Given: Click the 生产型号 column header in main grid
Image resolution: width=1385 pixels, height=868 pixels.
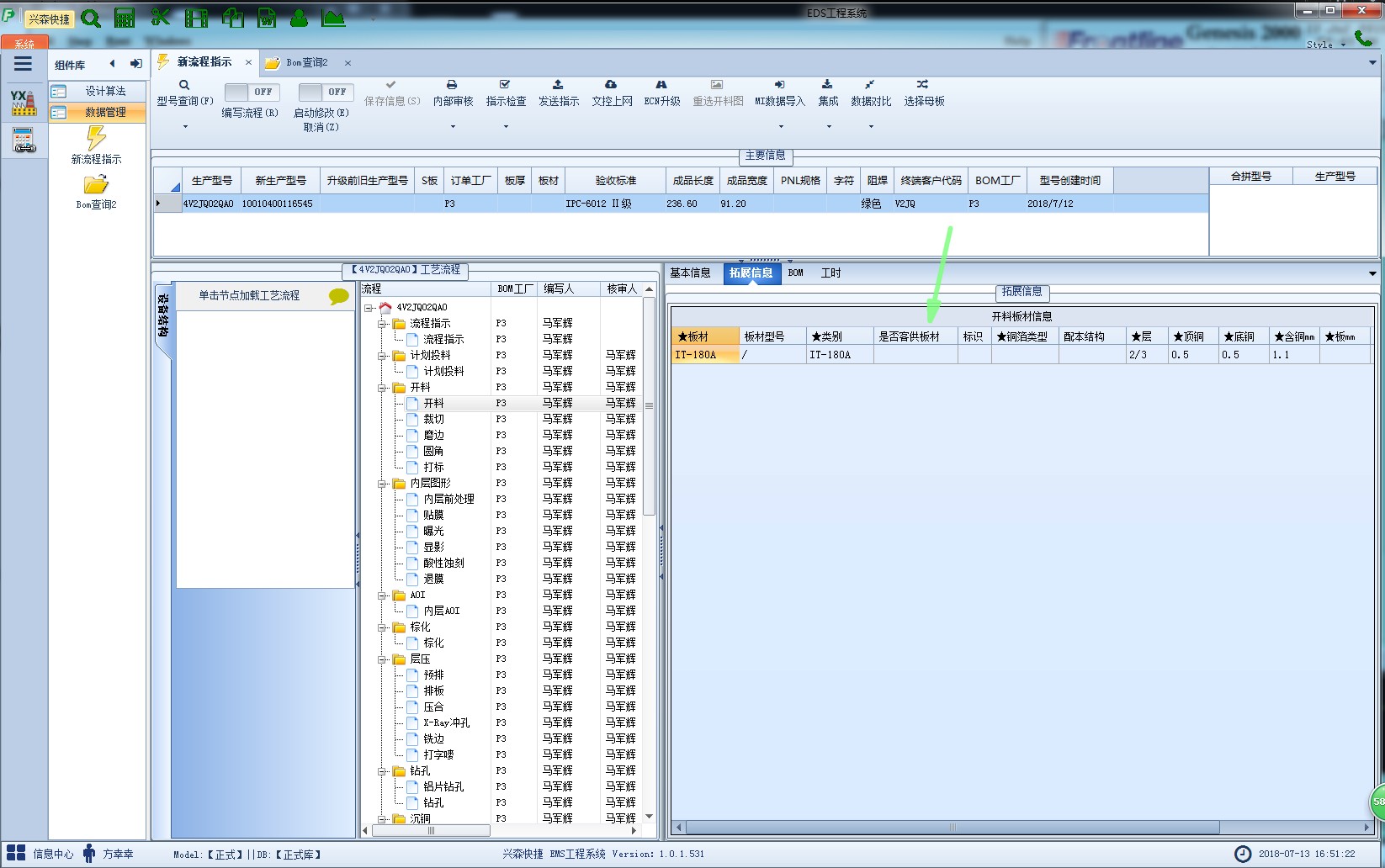Looking at the screenshot, I should click(x=211, y=181).
